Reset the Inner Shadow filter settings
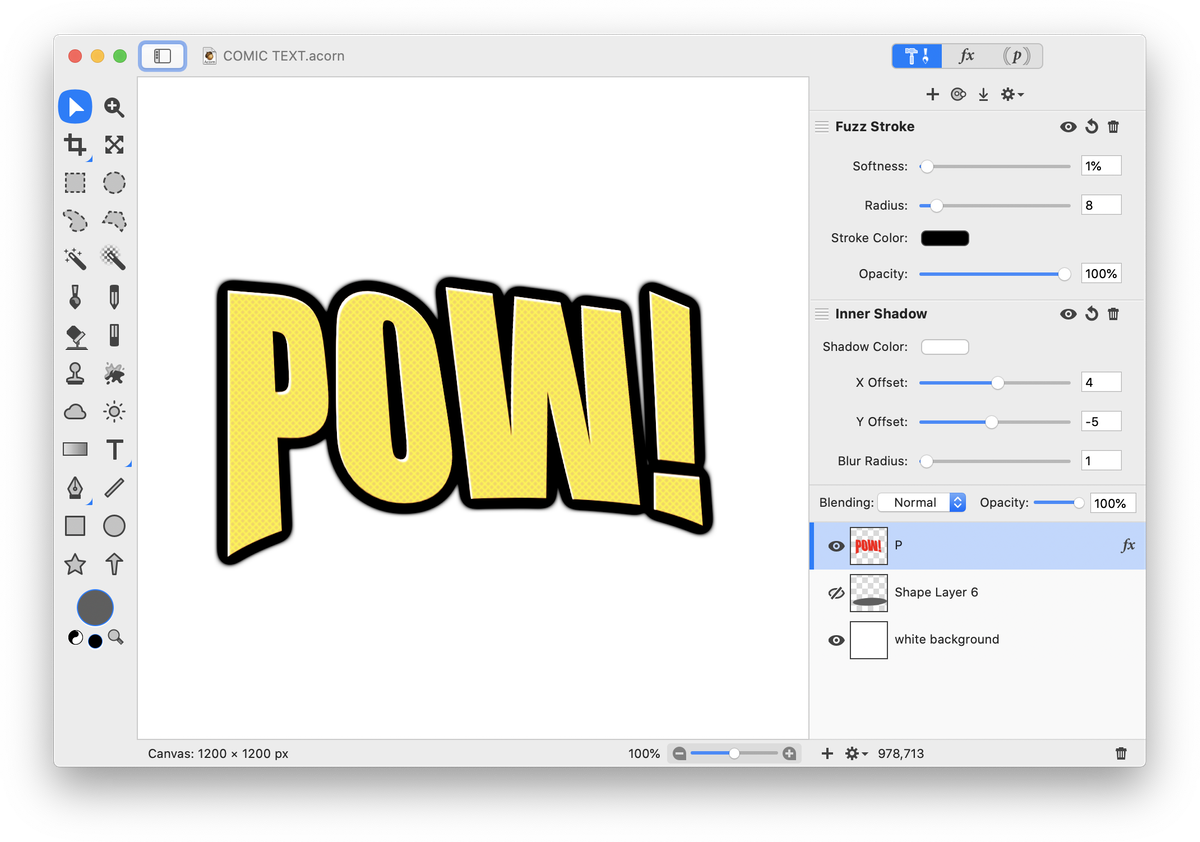This screenshot has width=1200, height=842. coord(1091,314)
